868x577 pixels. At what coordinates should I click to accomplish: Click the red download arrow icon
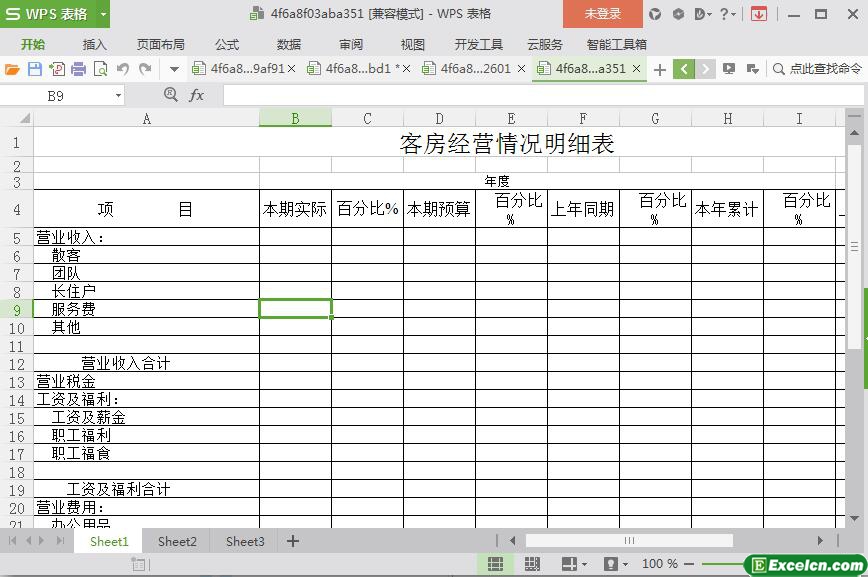click(x=758, y=14)
